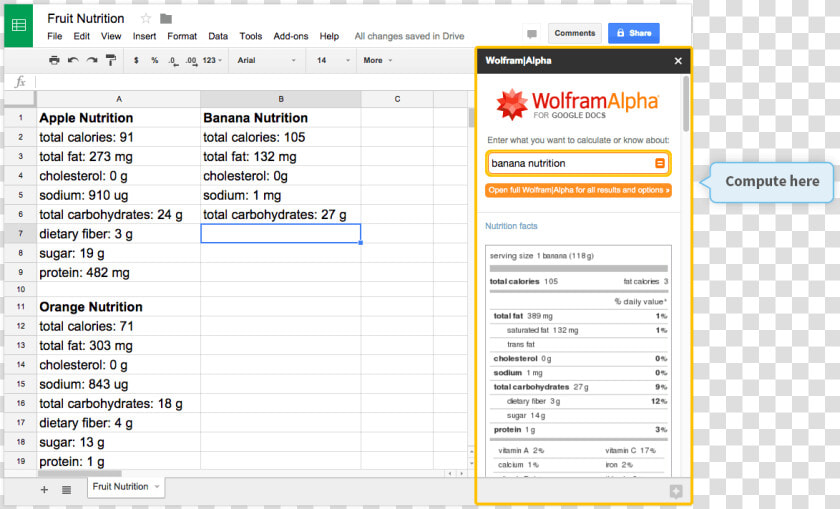Open the all sheets list icon

66,489
